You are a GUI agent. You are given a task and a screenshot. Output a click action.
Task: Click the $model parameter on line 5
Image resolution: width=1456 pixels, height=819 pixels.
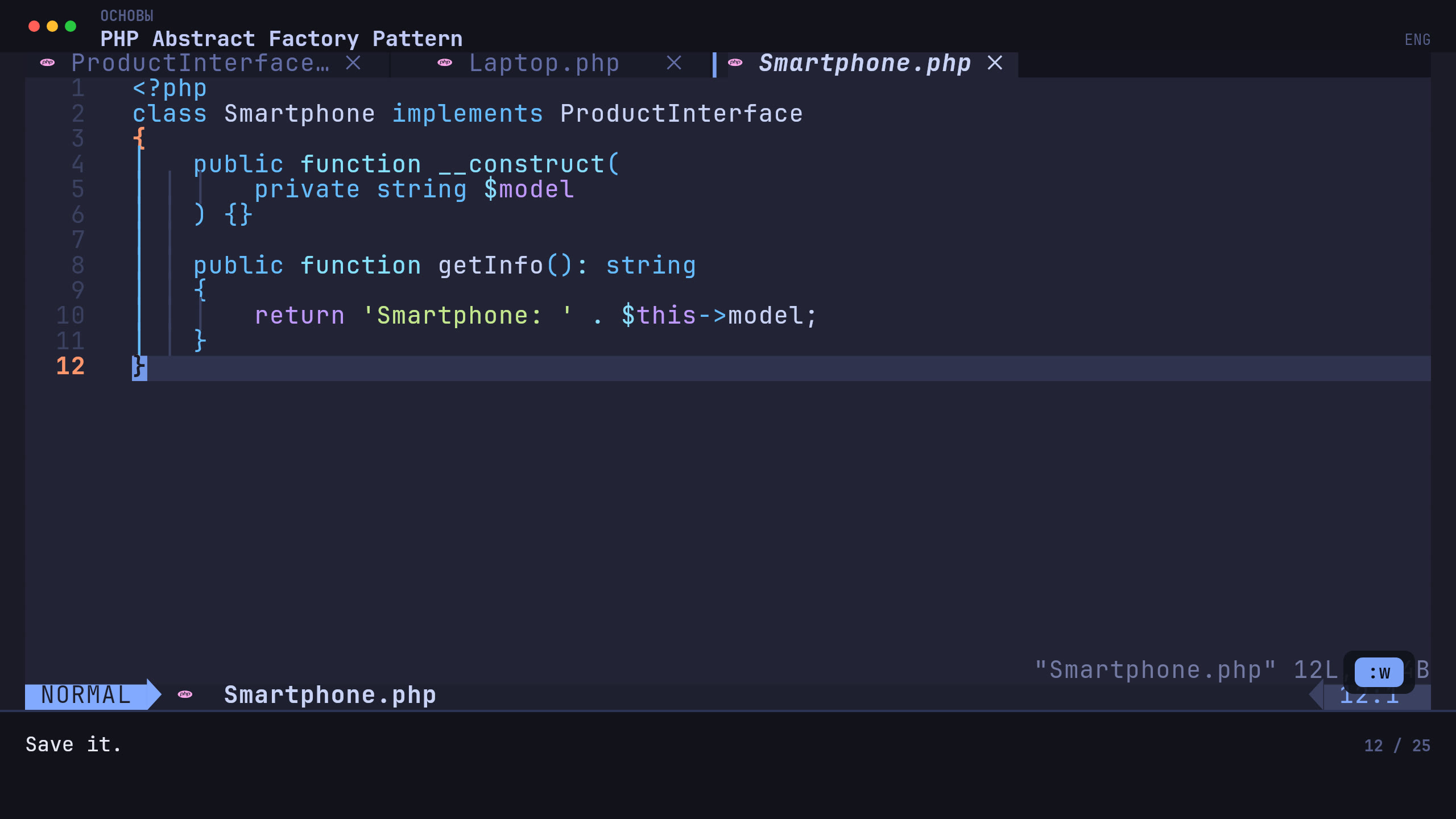point(529,189)
